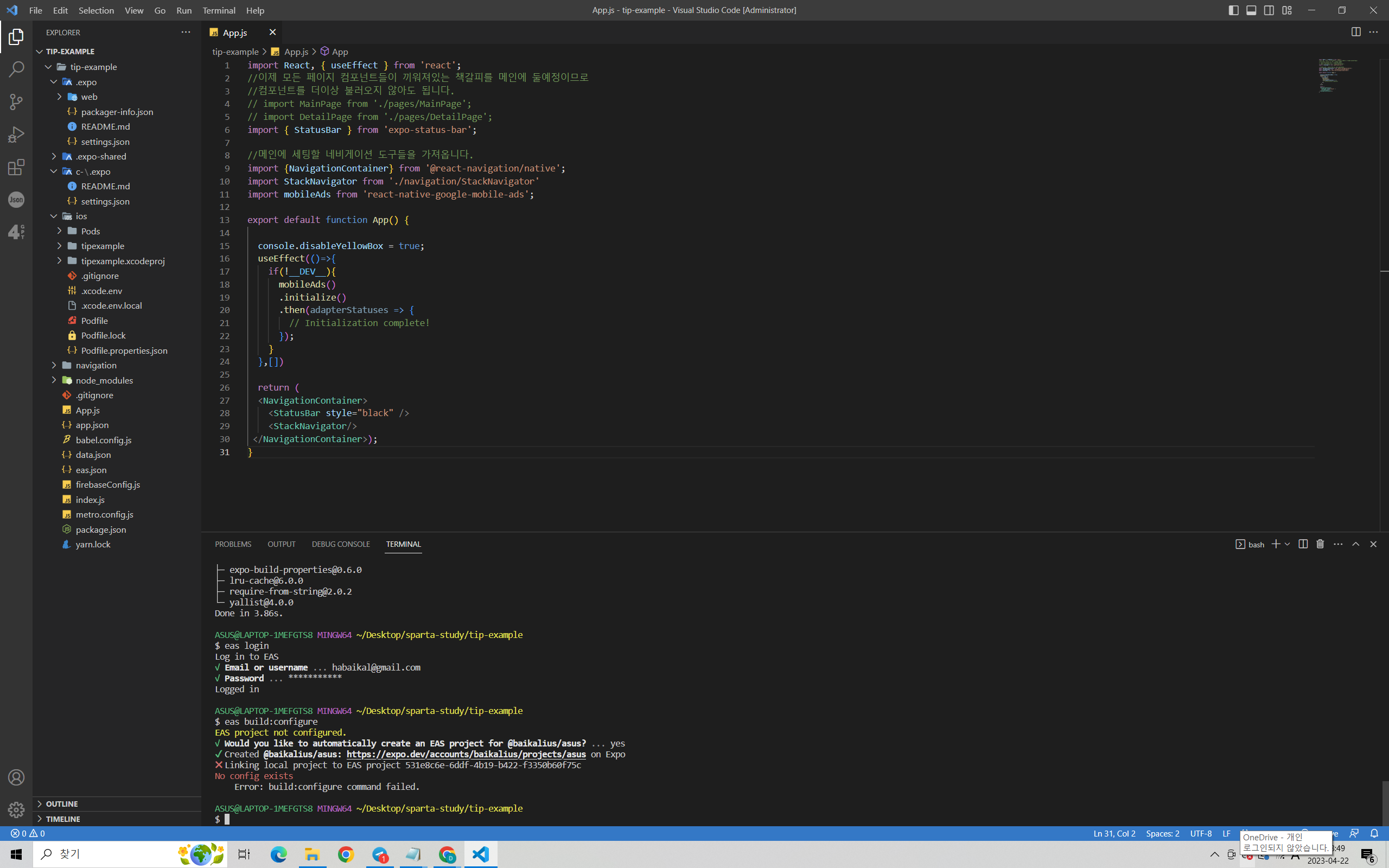This screenshot has height=868, width=1389.
Task: Open terminal panel More Actions menu
Action: tap(1338, 544)
